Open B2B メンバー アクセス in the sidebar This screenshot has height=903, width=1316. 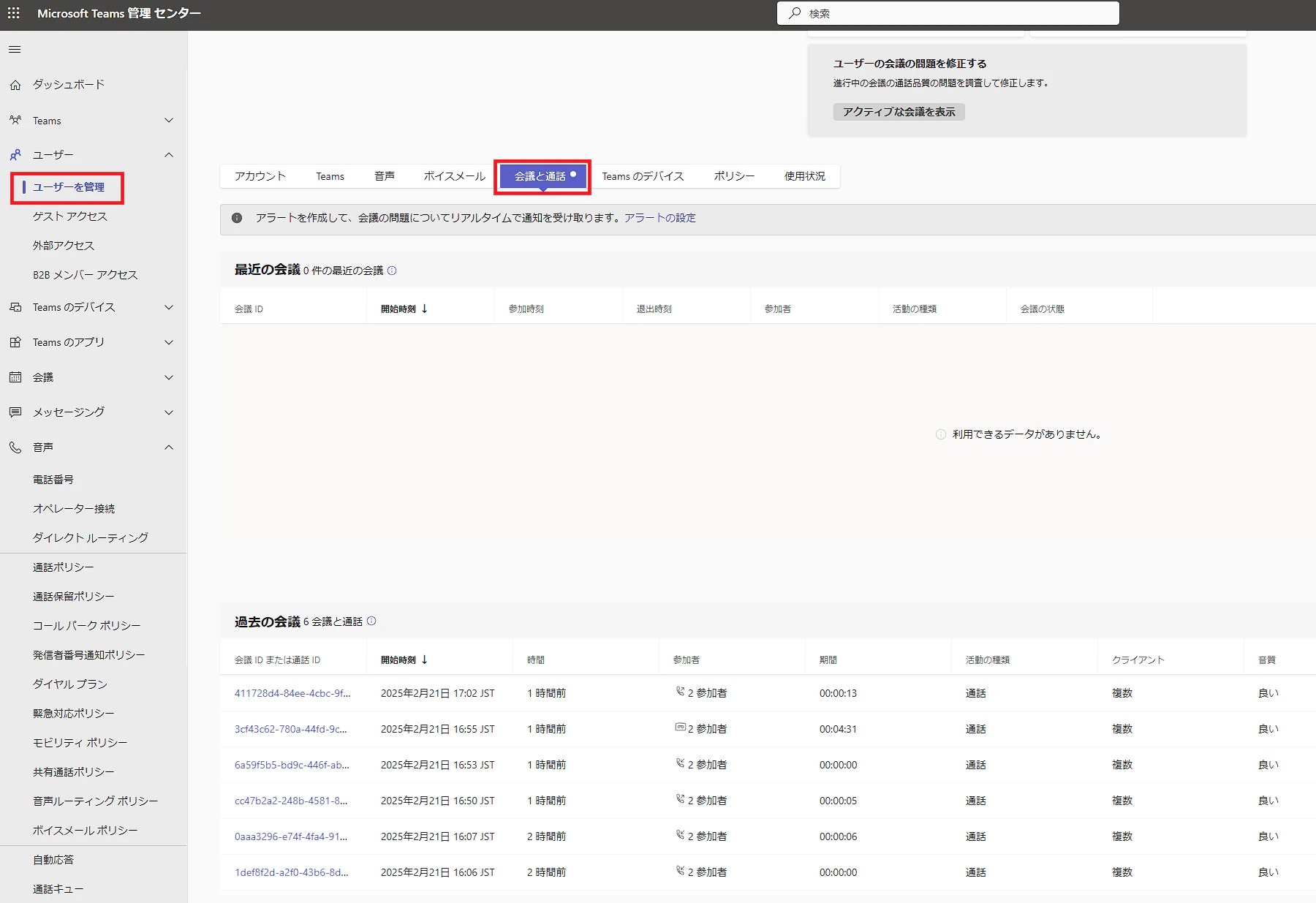(x=86, y=275)
